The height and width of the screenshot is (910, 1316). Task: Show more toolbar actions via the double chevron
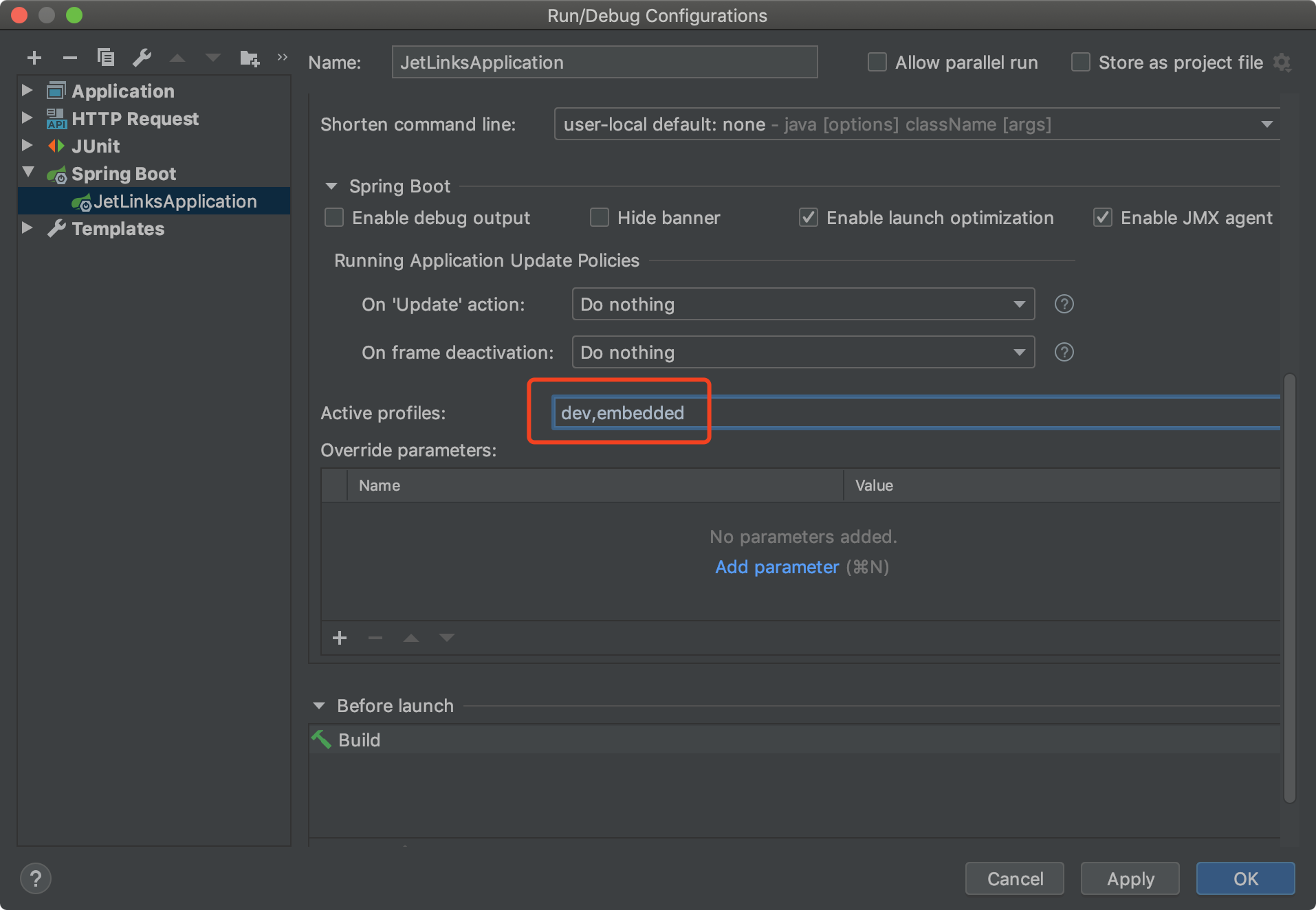click(283, 57)
